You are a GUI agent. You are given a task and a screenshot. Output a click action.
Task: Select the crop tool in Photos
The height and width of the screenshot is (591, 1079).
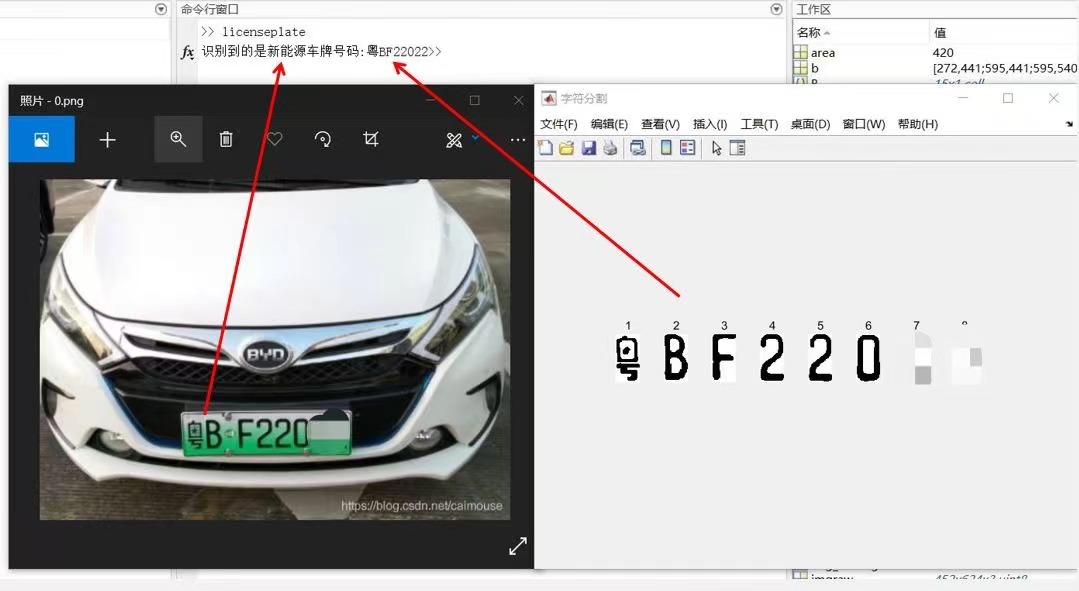[371, 140]
